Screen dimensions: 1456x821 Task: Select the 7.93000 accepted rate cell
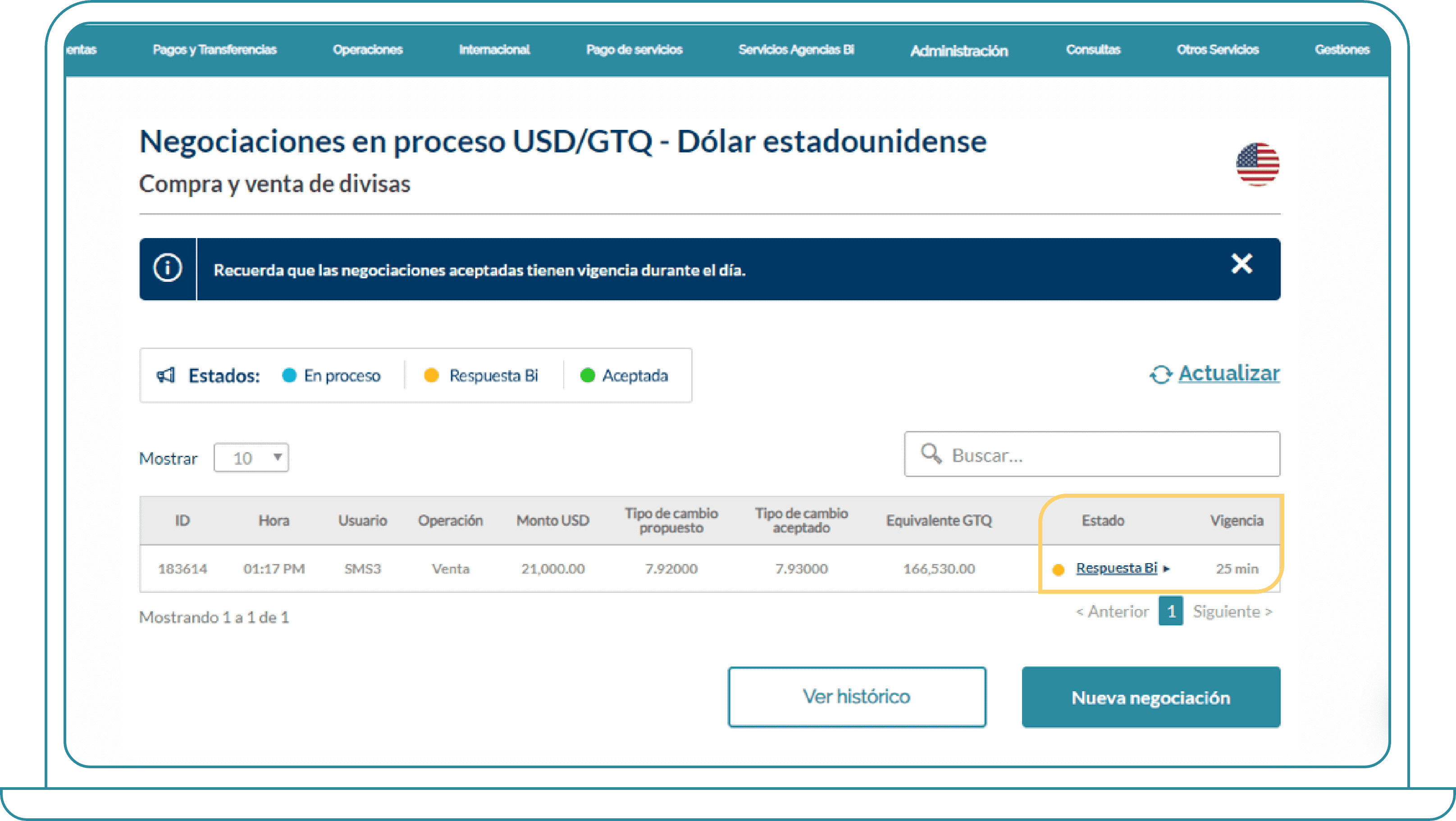tap(802, 569)
